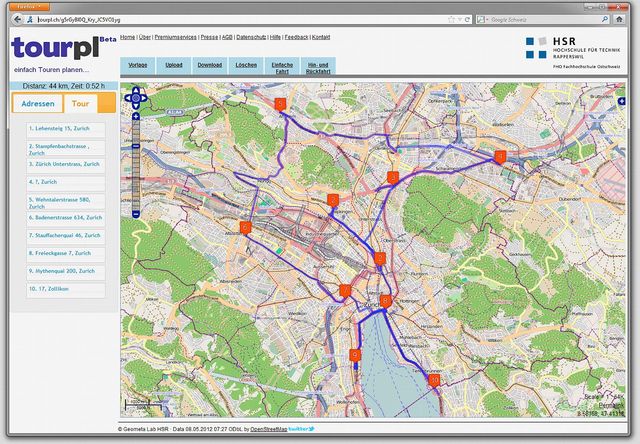Click route marker 10 near the lake
This screenshot has width=640, height=444.
pos(434,380)
